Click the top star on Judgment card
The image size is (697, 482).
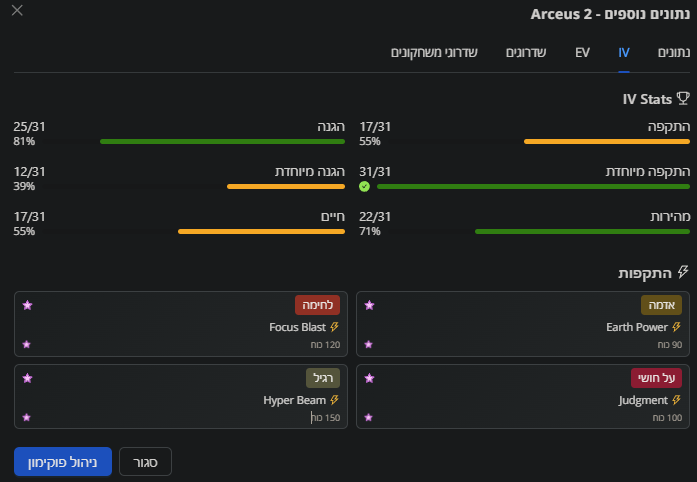(369, 379)
